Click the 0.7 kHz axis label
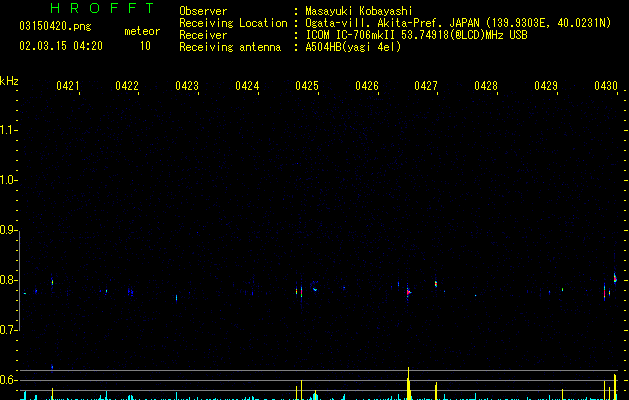Image resolution: width=629 pixels, height=400 pixels. [x=8, y=330]
